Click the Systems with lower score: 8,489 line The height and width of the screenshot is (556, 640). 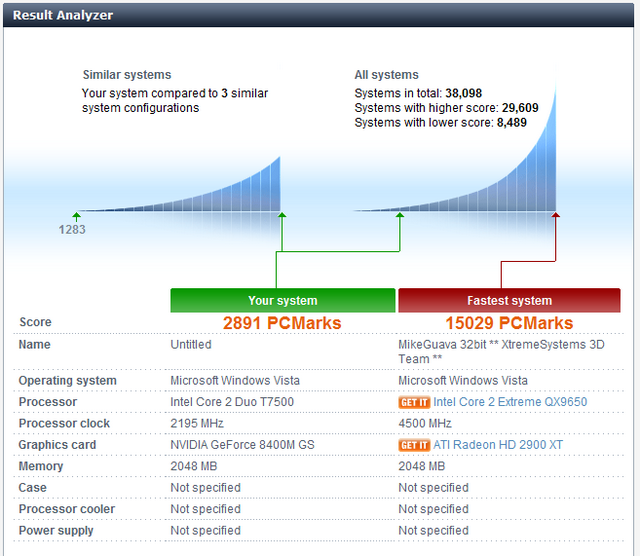point(440,122)
